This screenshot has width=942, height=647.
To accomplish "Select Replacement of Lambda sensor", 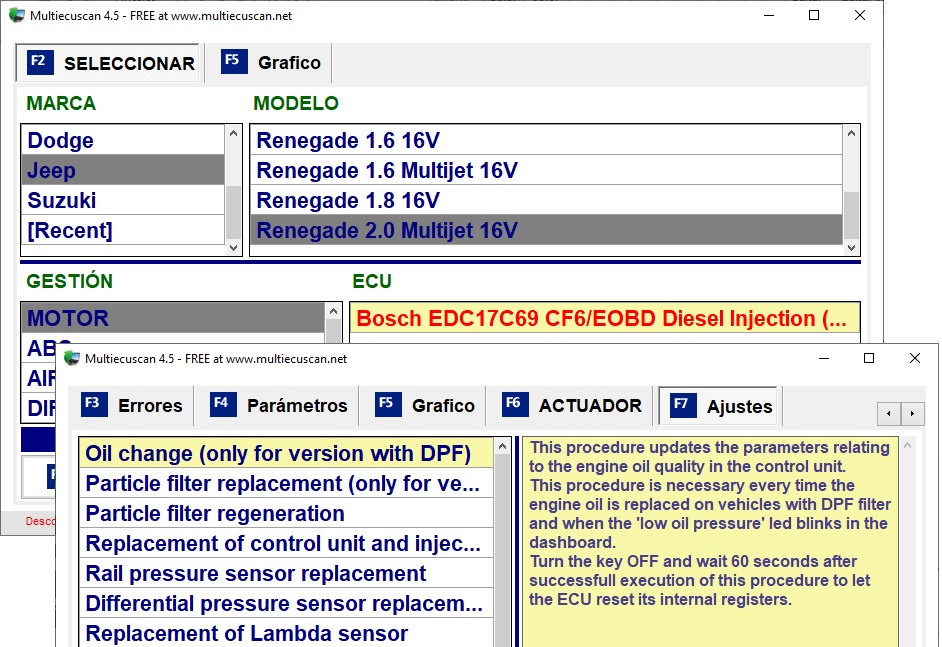I will [x=287, y=633].
